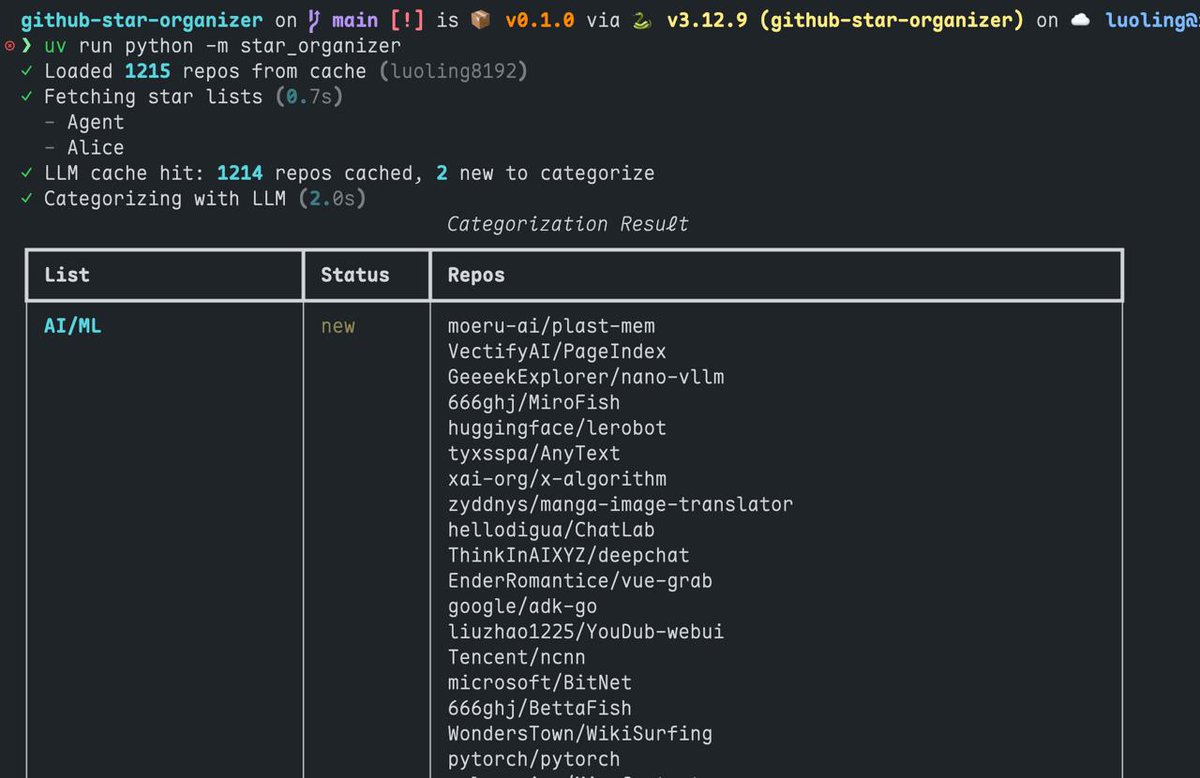1200x778 pixels.
Task: Click the Python snake icon before v3.12.9
Action: [x=642, y=21]
